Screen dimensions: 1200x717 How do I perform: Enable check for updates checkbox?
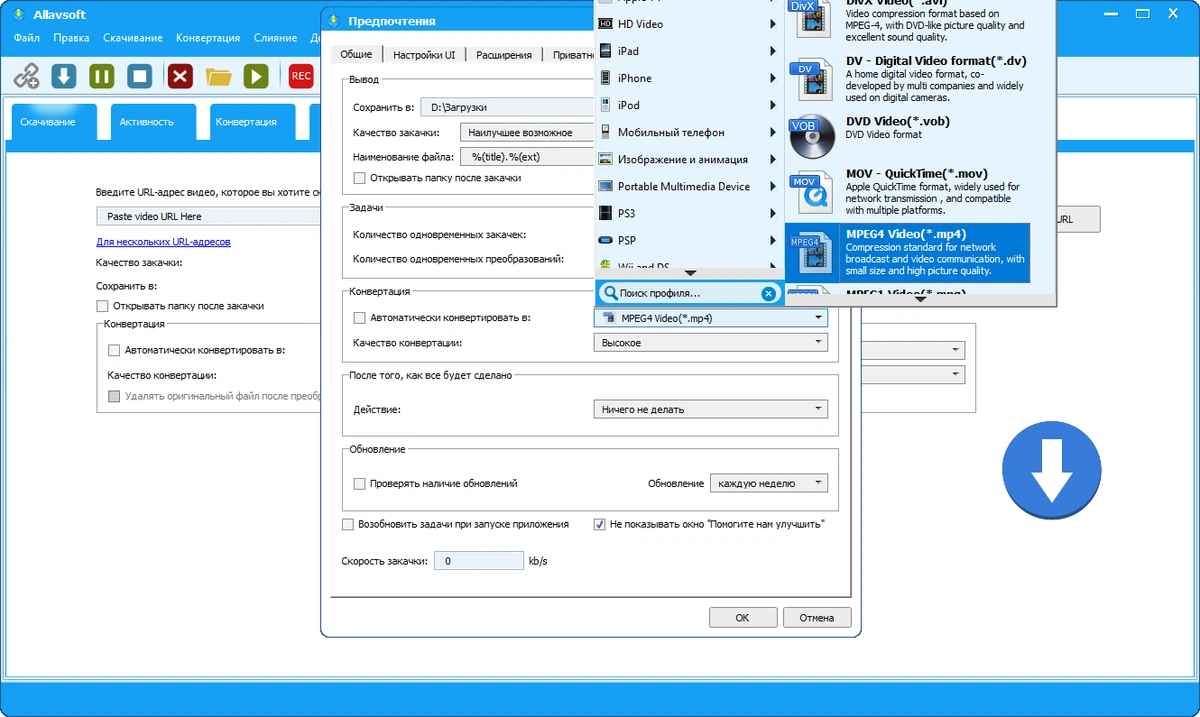pos(360,483)
